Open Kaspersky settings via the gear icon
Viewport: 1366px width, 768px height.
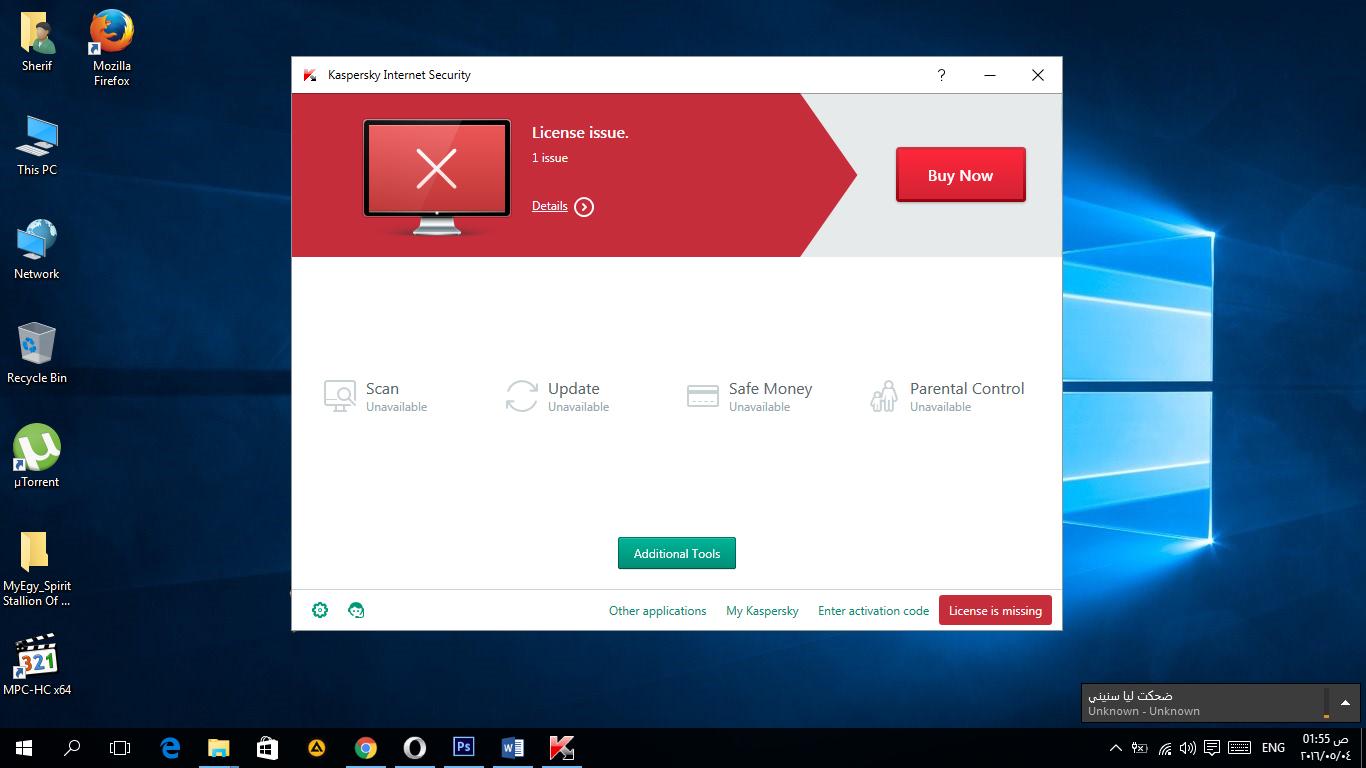320,610
